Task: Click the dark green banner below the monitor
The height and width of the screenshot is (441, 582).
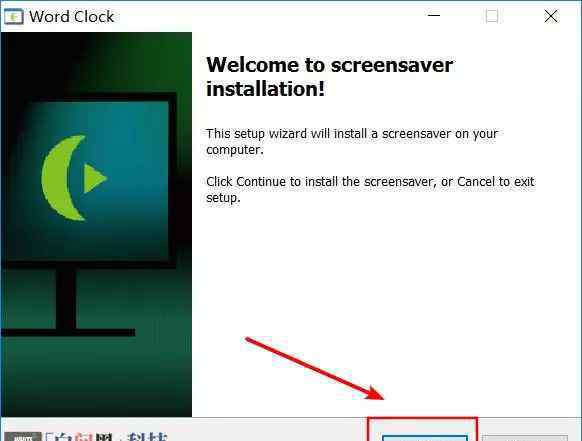Action: tap(97, 377)
